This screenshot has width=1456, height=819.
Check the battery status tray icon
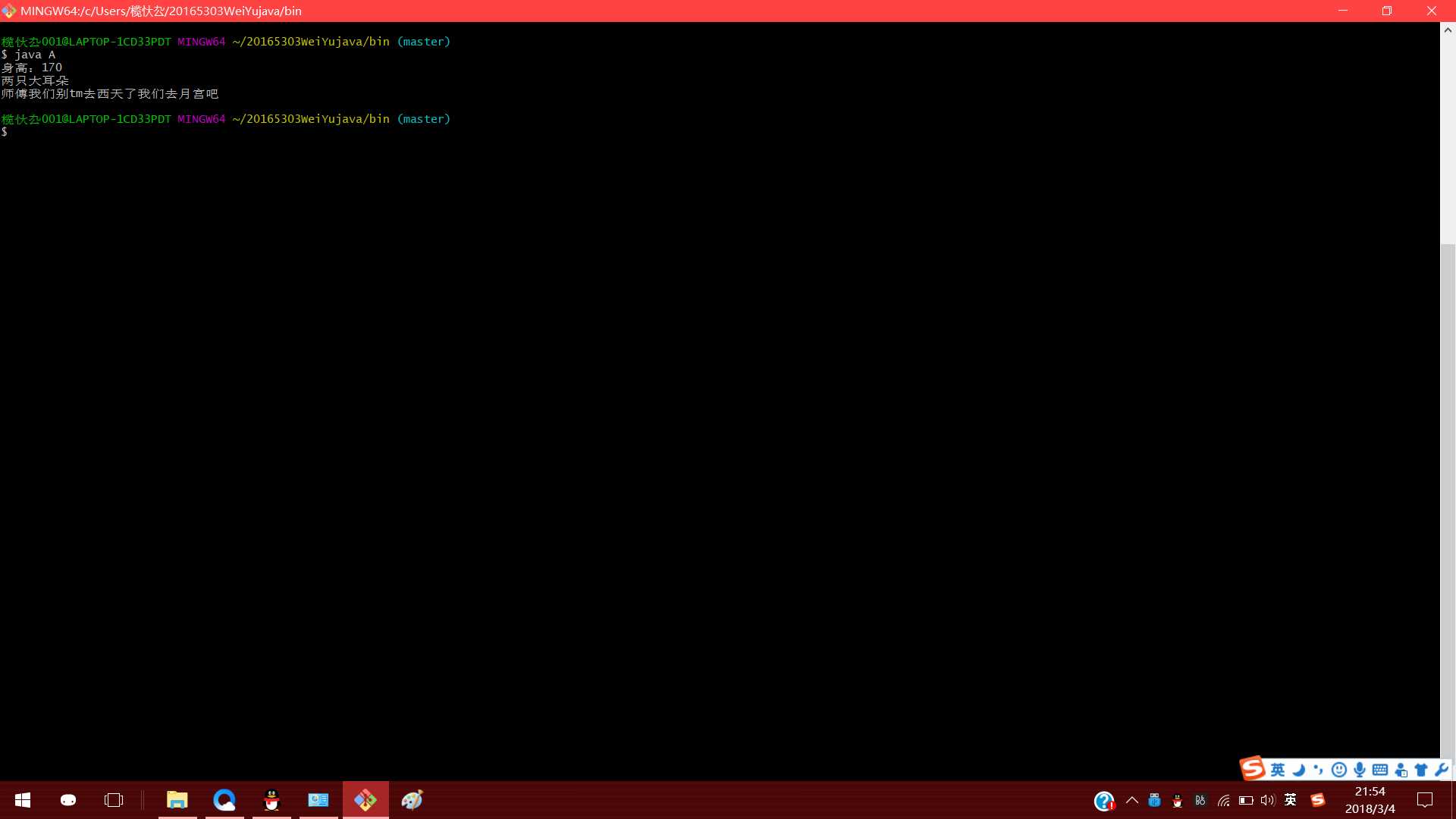[x=1246, y=800]
